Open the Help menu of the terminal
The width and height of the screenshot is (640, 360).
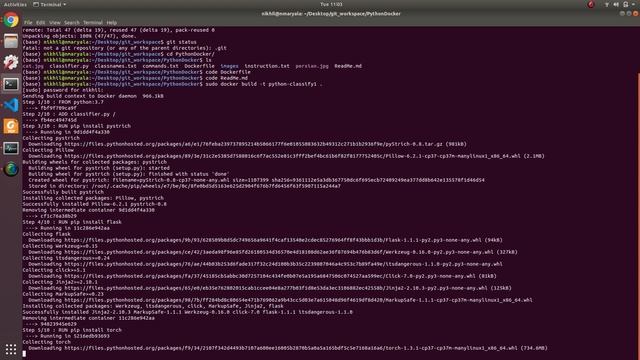pos(111,23)
